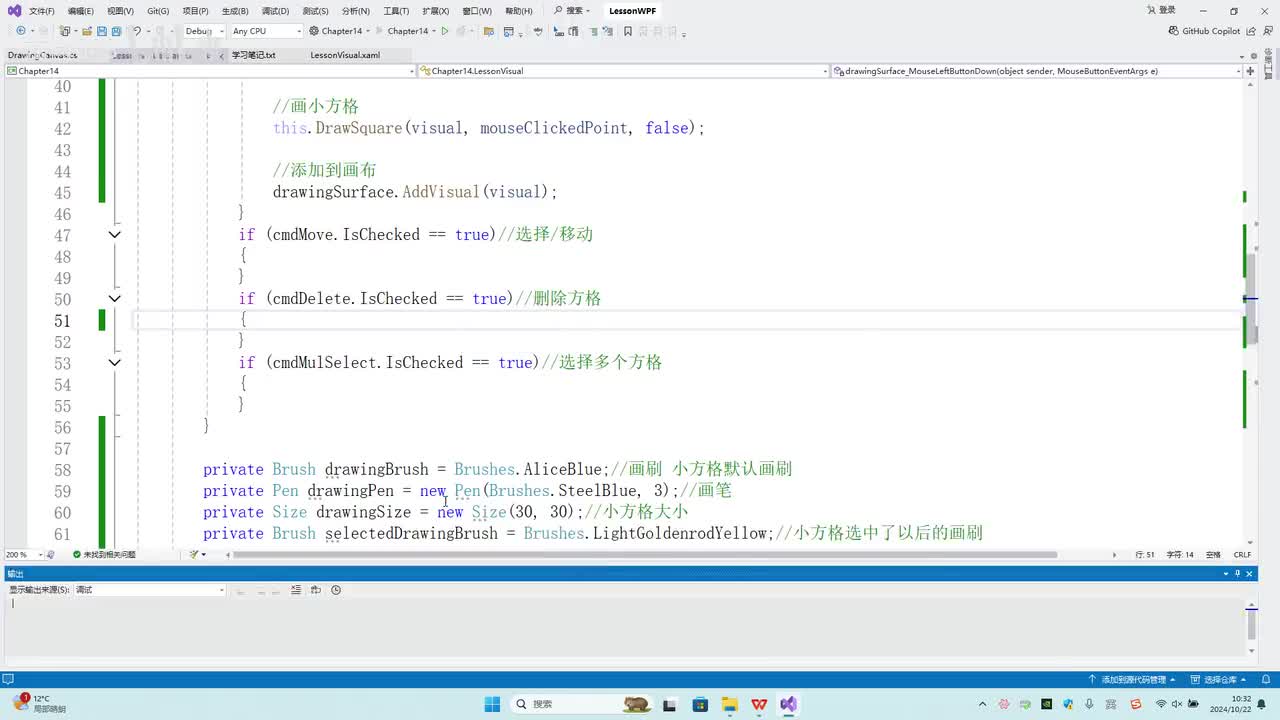Open the Chapter14.LessonVisual class dropdown
The width and height of the screenshot is (1280, 720).
(x=623, y=71)
